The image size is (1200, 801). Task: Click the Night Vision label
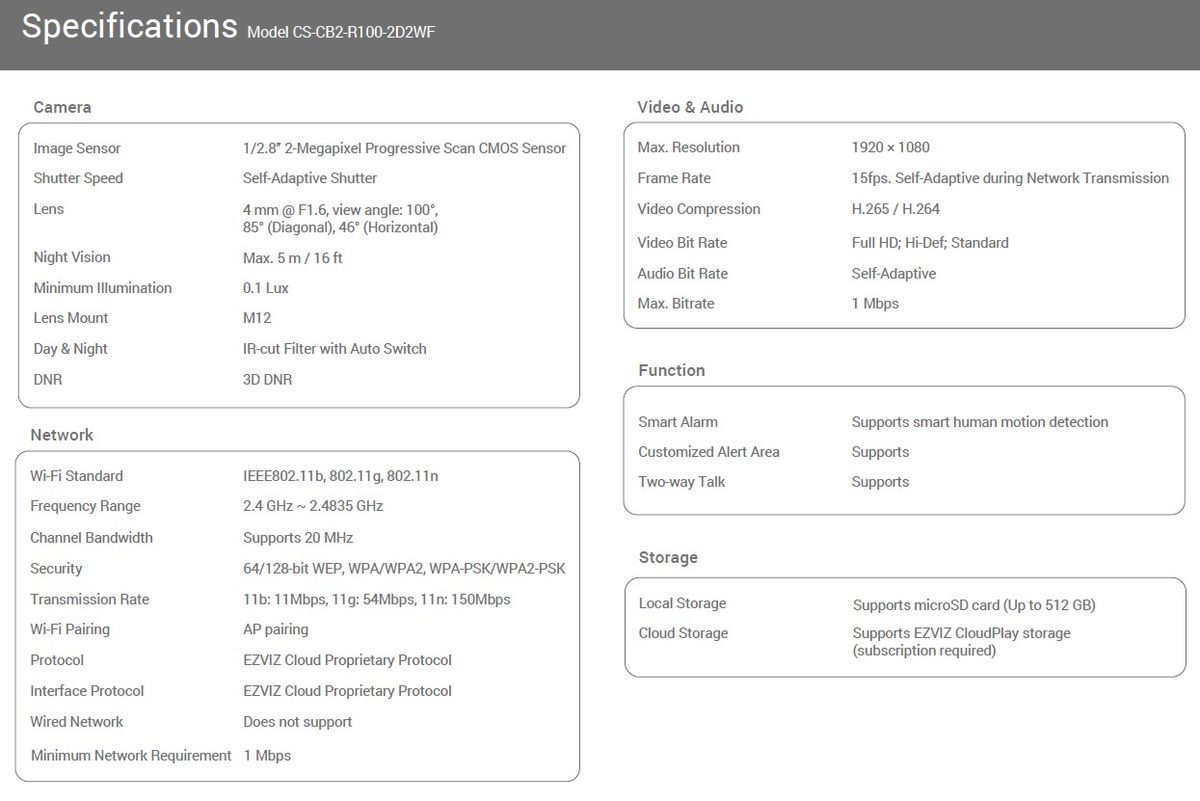click(x=72, y=257)
